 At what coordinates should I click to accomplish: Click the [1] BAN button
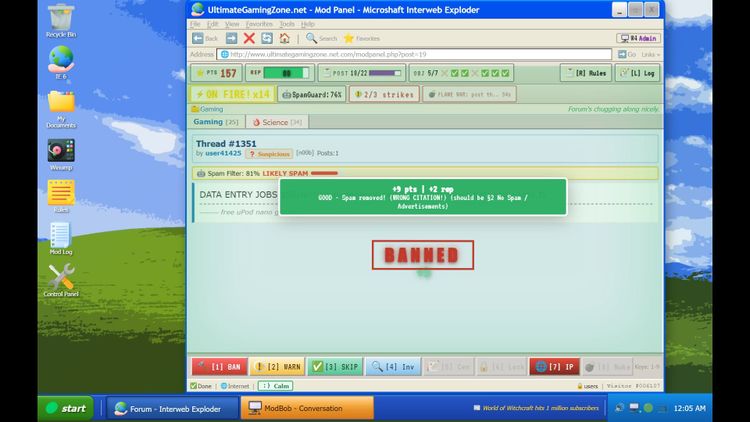point(220,366)
